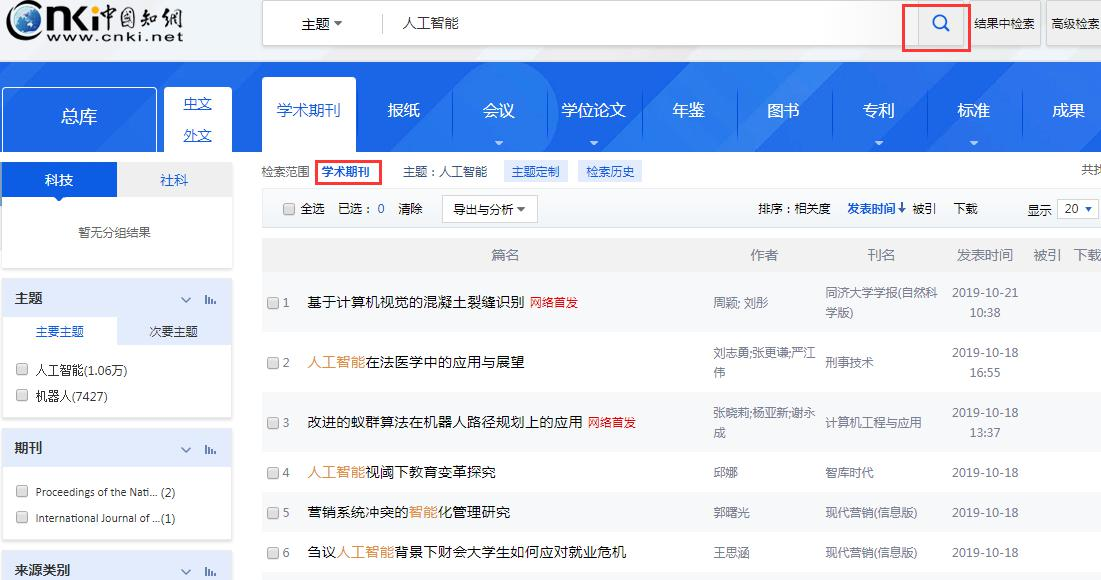Check the 人工智能(1.06万) topic checkbox
The height and width of the screenshot is (580, 1101).
click(21, 369)
